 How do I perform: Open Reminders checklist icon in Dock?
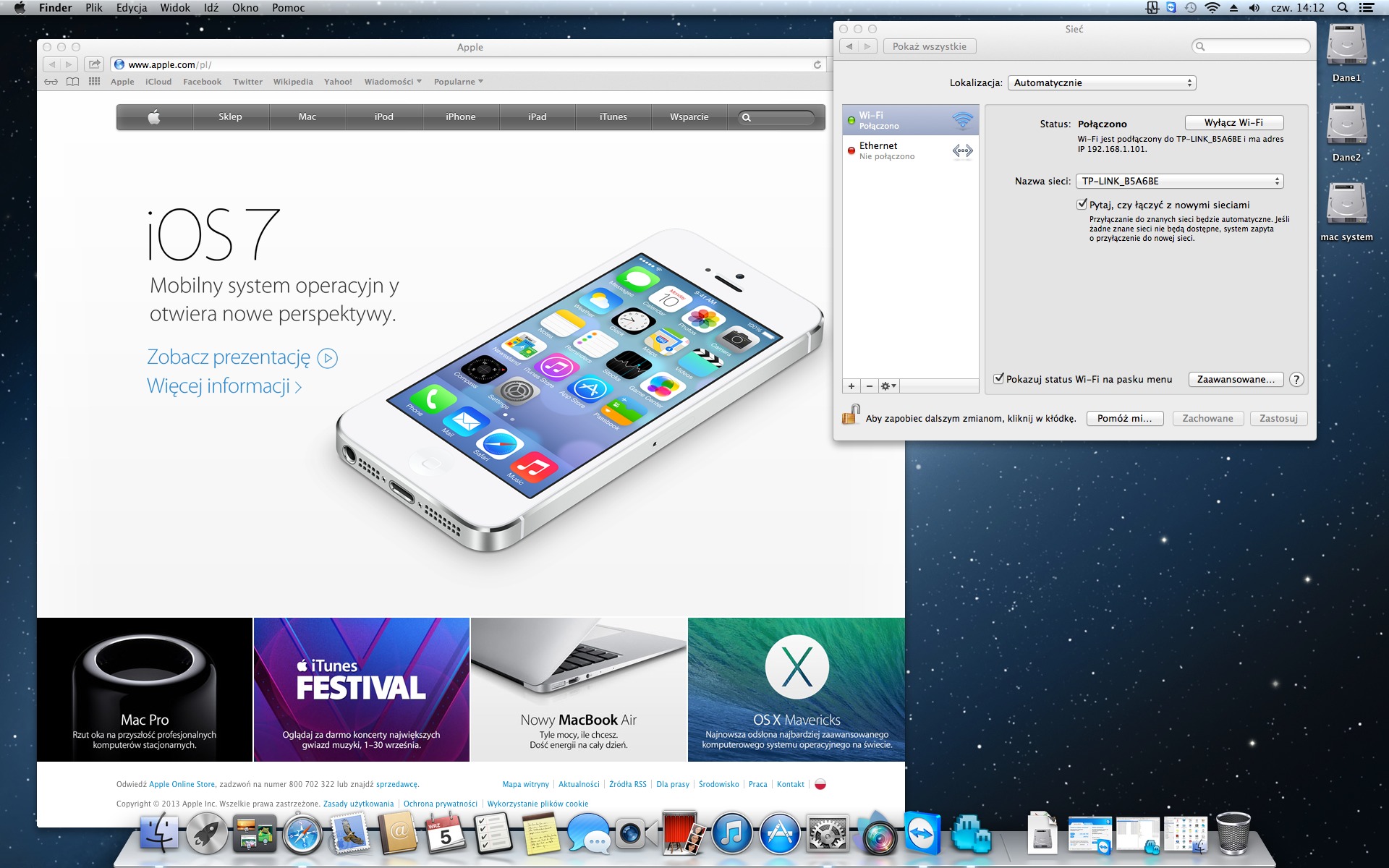(x=493, y=834)
